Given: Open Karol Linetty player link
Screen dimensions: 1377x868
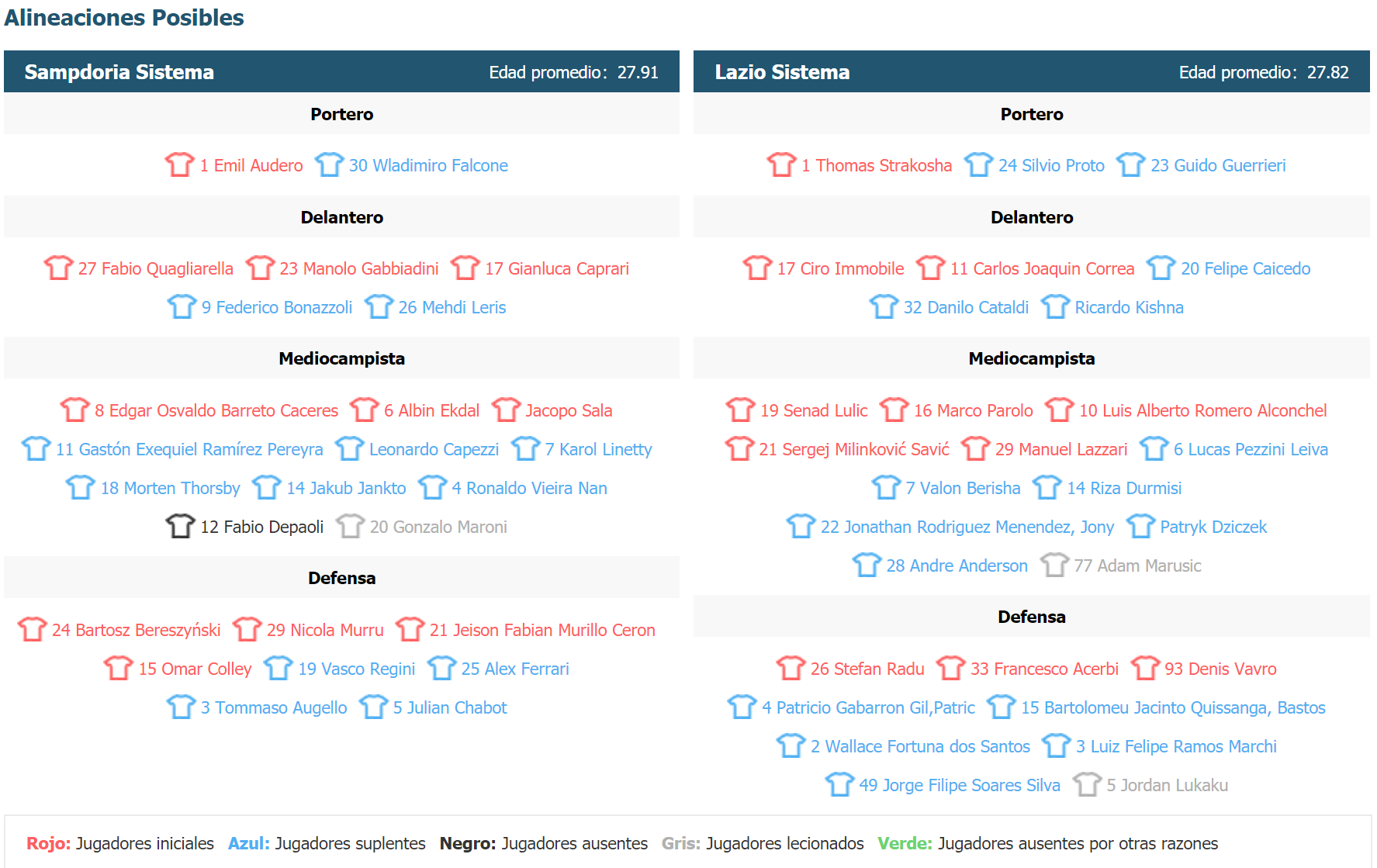Looking at the screenshot, I should (x=597, y=449).
